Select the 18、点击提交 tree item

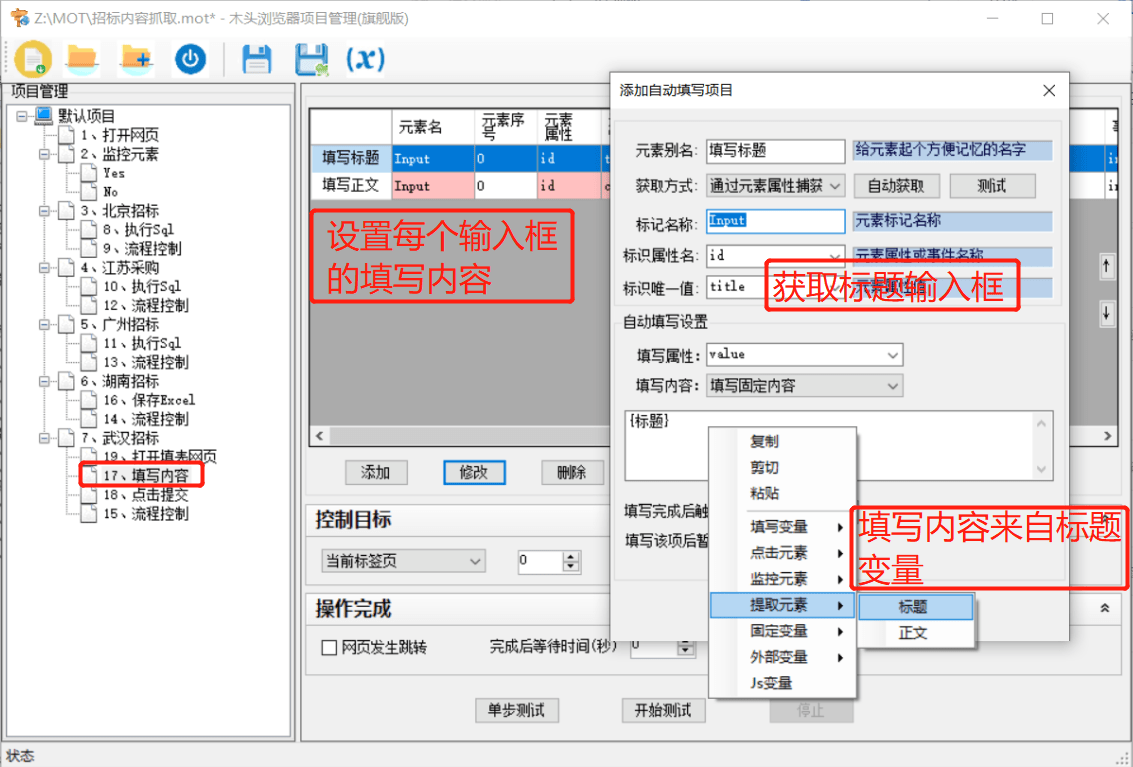(x=145, y=494)
